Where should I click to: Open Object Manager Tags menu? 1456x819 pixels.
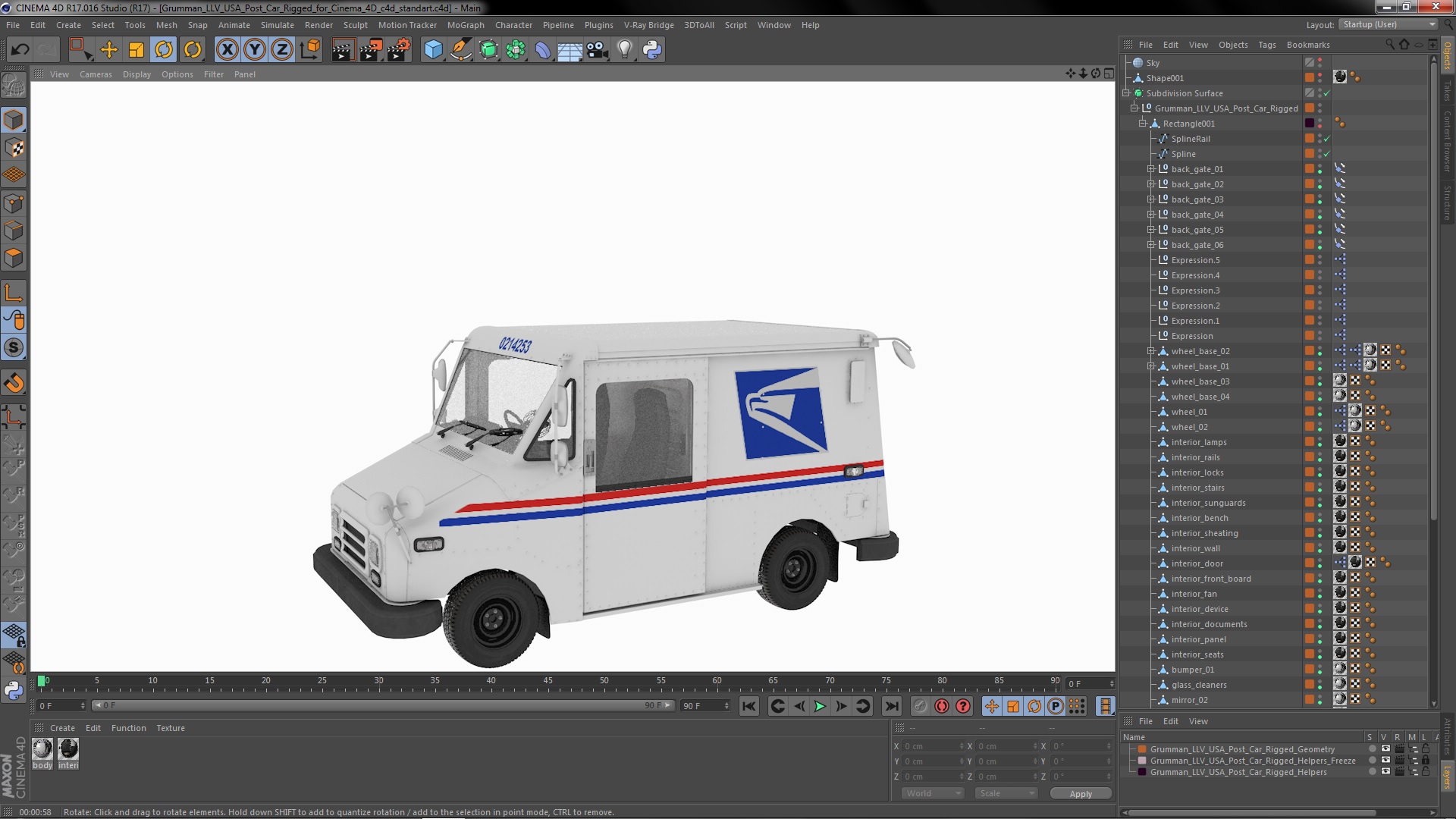click(x=1266, y=45)
